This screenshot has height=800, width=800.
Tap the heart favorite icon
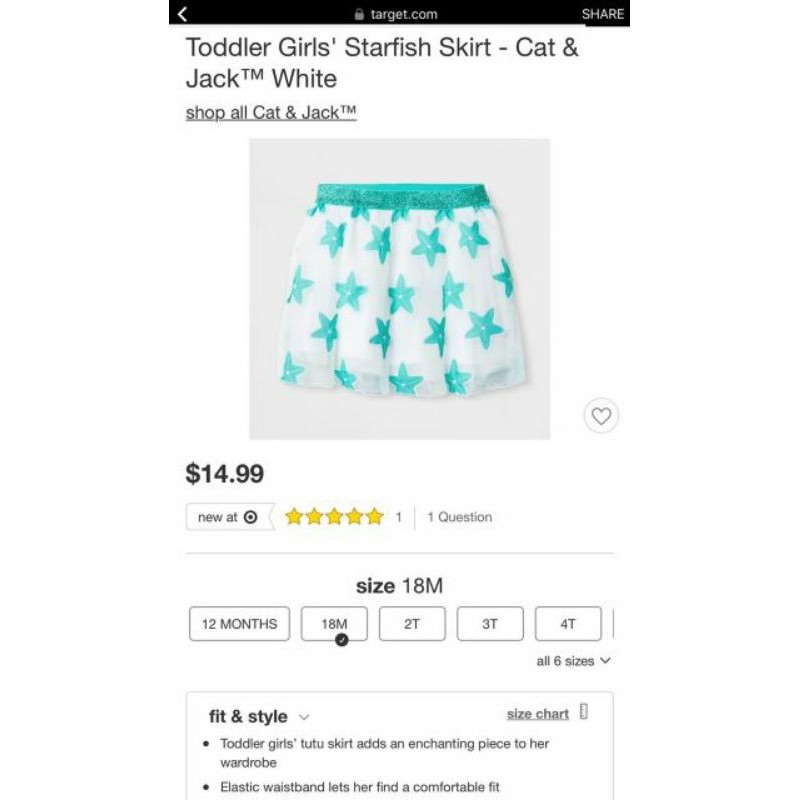click(601, 416)
